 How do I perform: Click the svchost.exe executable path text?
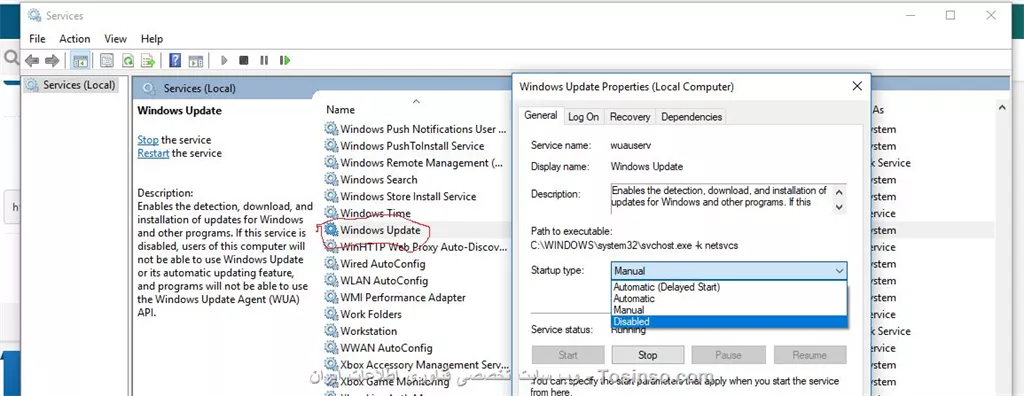coord(635,246)
